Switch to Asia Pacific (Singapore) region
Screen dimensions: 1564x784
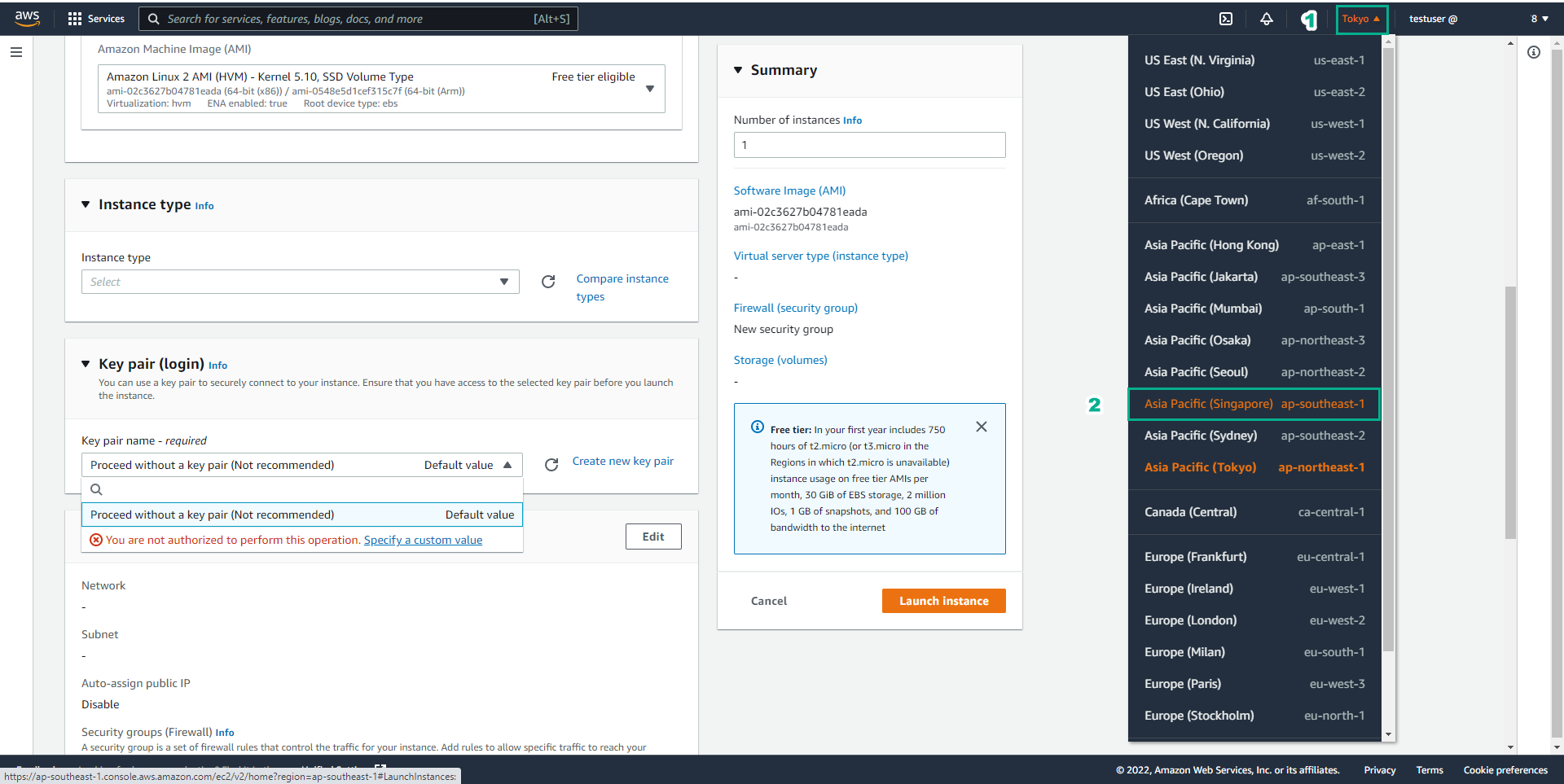point(1254,404)
